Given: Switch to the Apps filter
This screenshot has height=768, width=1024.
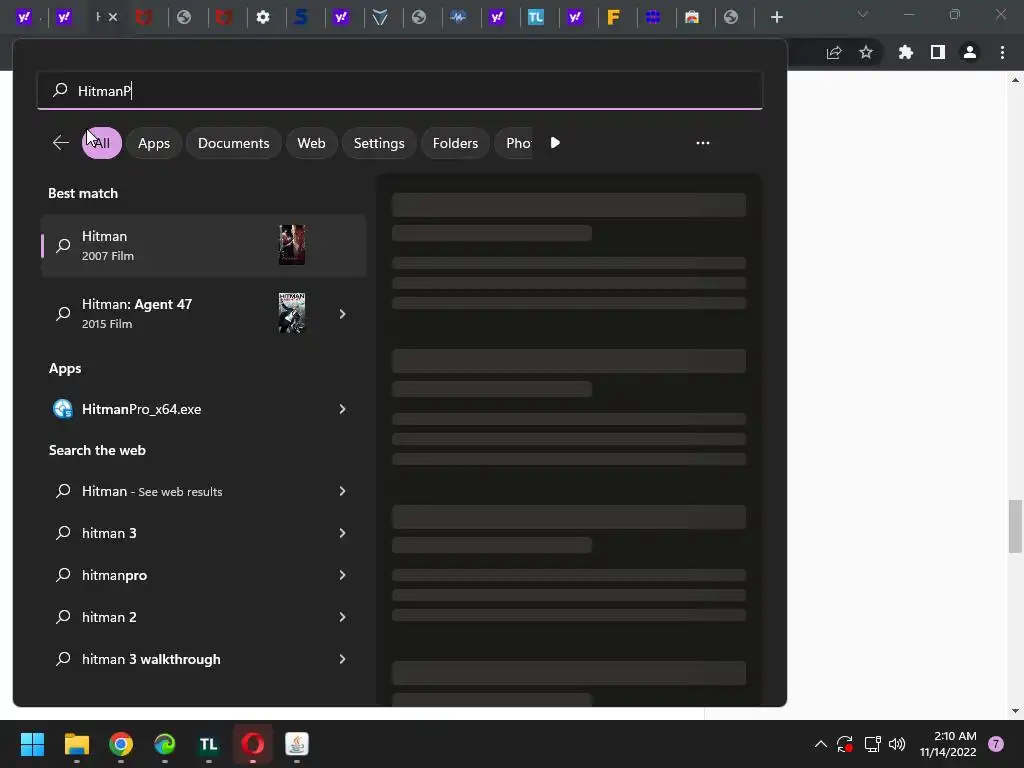Looking at the screenshot, I should pos(154,143).
